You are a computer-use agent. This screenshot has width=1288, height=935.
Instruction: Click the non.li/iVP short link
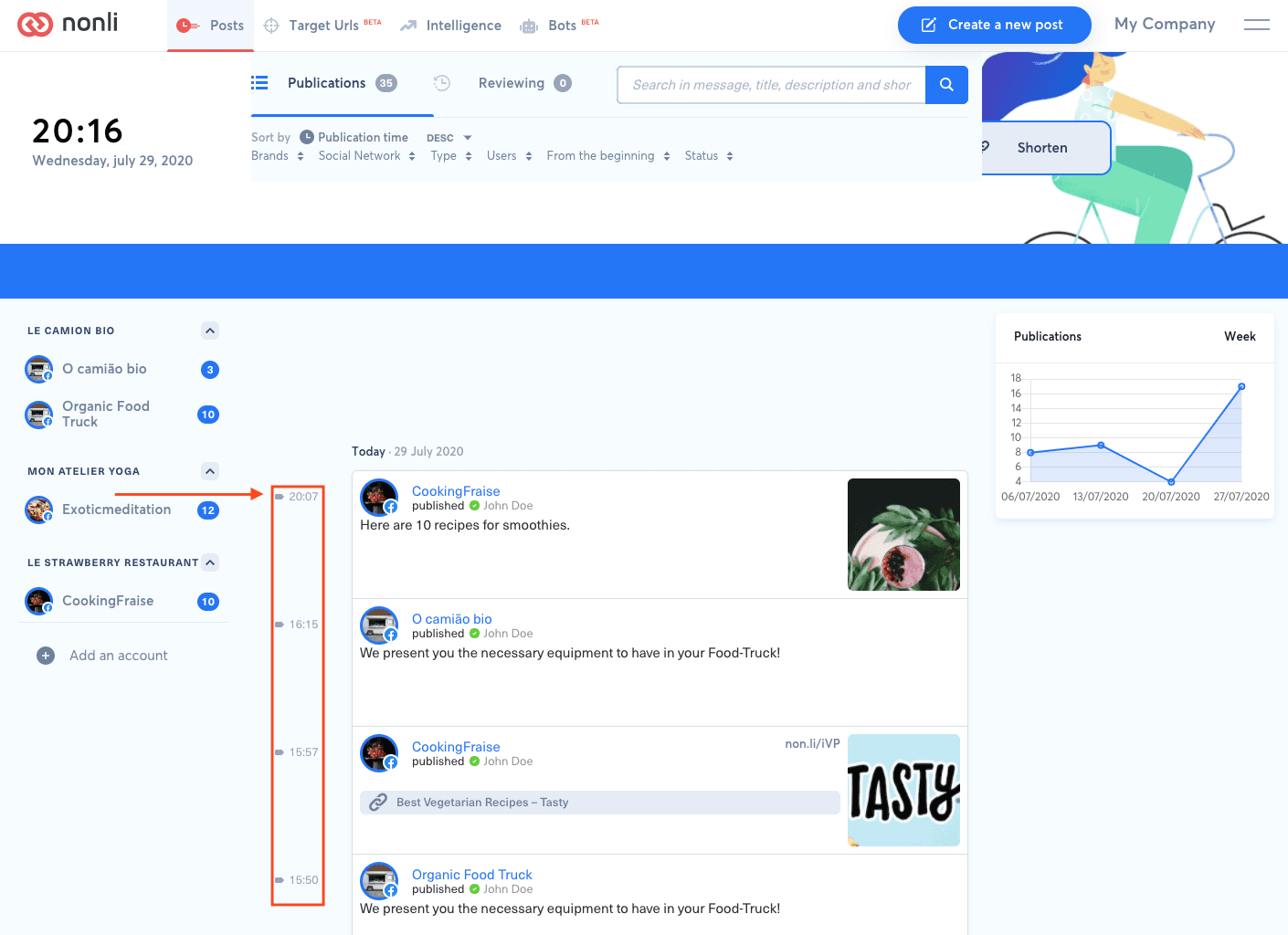(812, 743)
